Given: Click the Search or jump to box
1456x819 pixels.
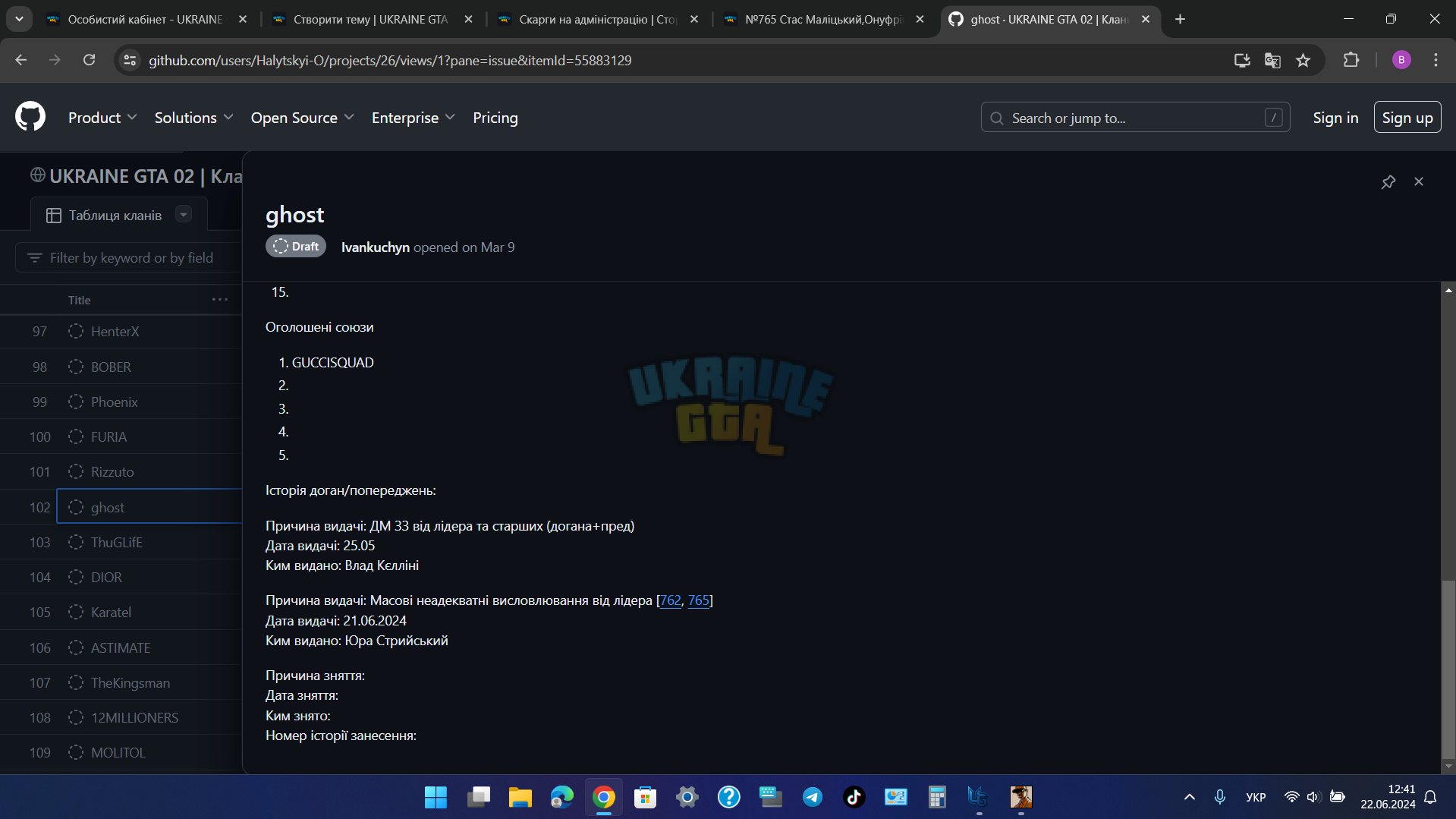Looking at the screenshot, I should pos(1135,118).
